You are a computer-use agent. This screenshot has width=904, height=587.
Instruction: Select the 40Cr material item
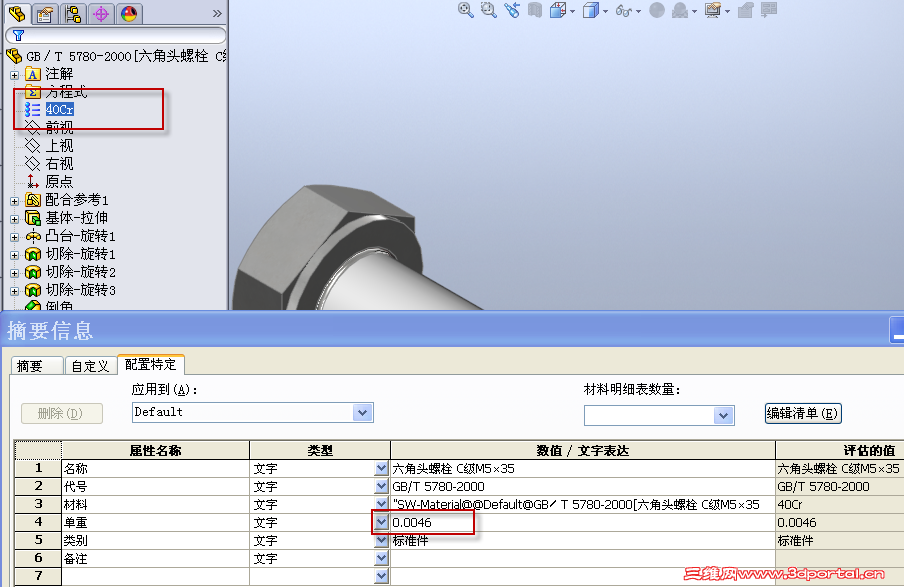tap(59, 110)
